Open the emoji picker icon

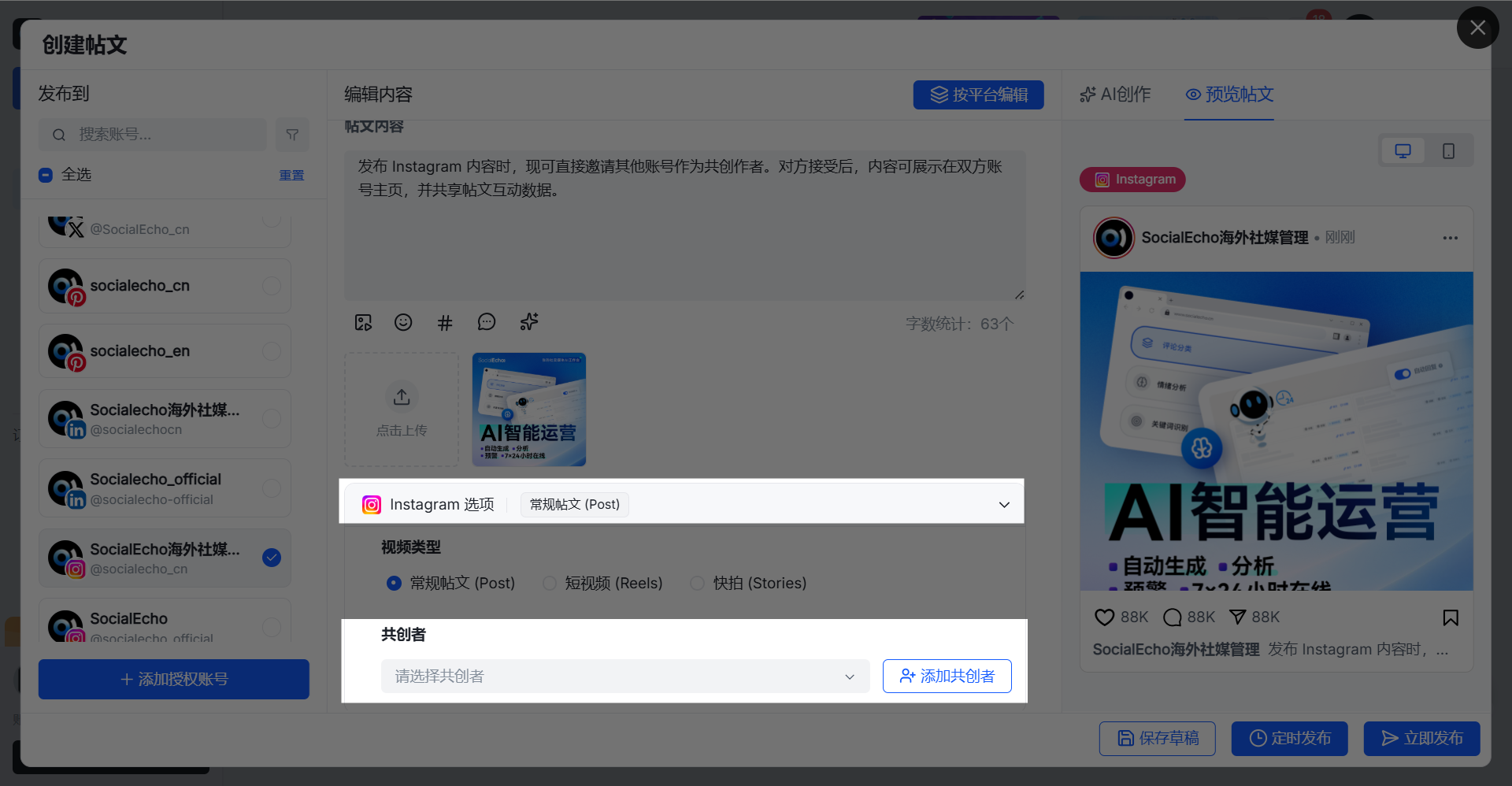pyautogui.click(x=403, y=323)
